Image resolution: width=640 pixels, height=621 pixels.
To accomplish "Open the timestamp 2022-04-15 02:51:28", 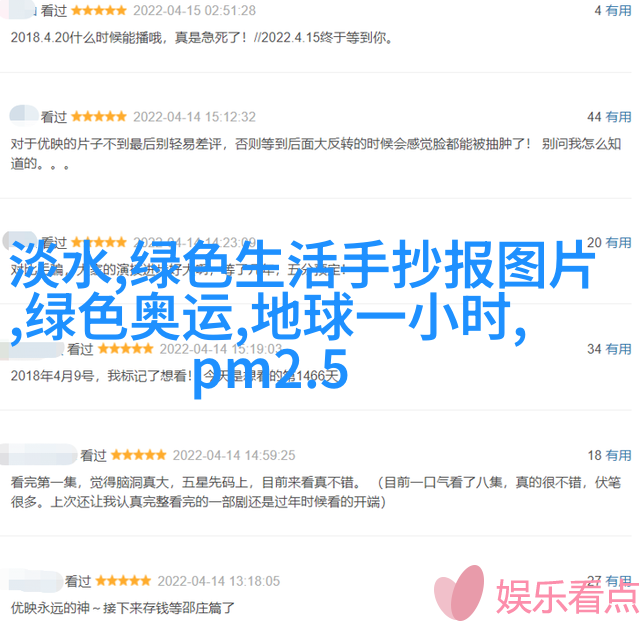I will click(x=194, y=11).
